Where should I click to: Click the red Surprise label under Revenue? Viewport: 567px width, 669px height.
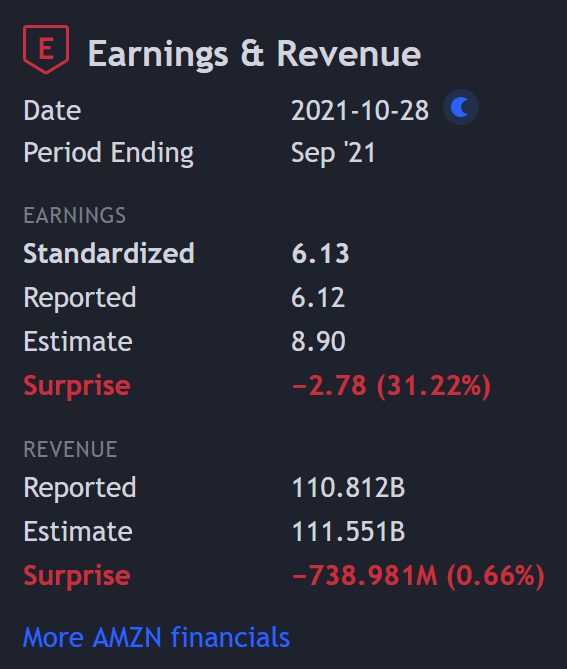pos(77,576)
